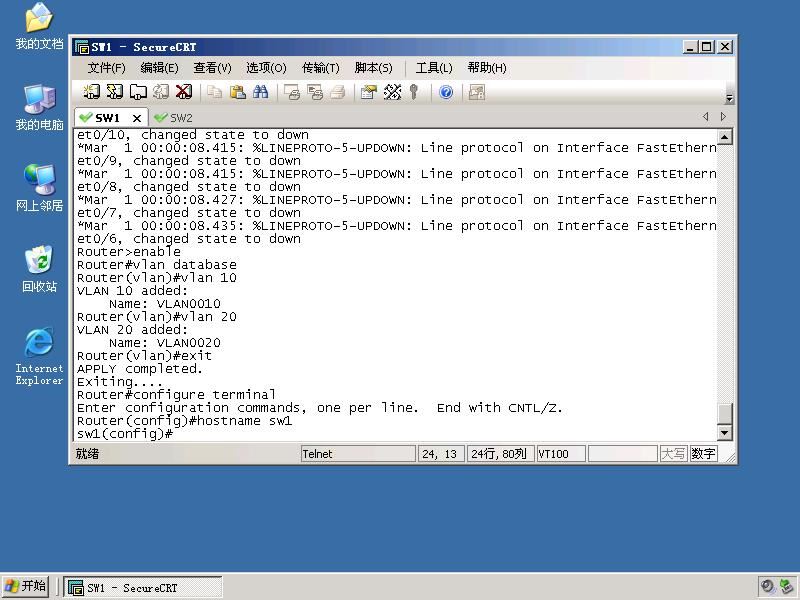Expand the toolbar overflow chevron
Viewport: 800px width, 600px height.
coord(730,98)
